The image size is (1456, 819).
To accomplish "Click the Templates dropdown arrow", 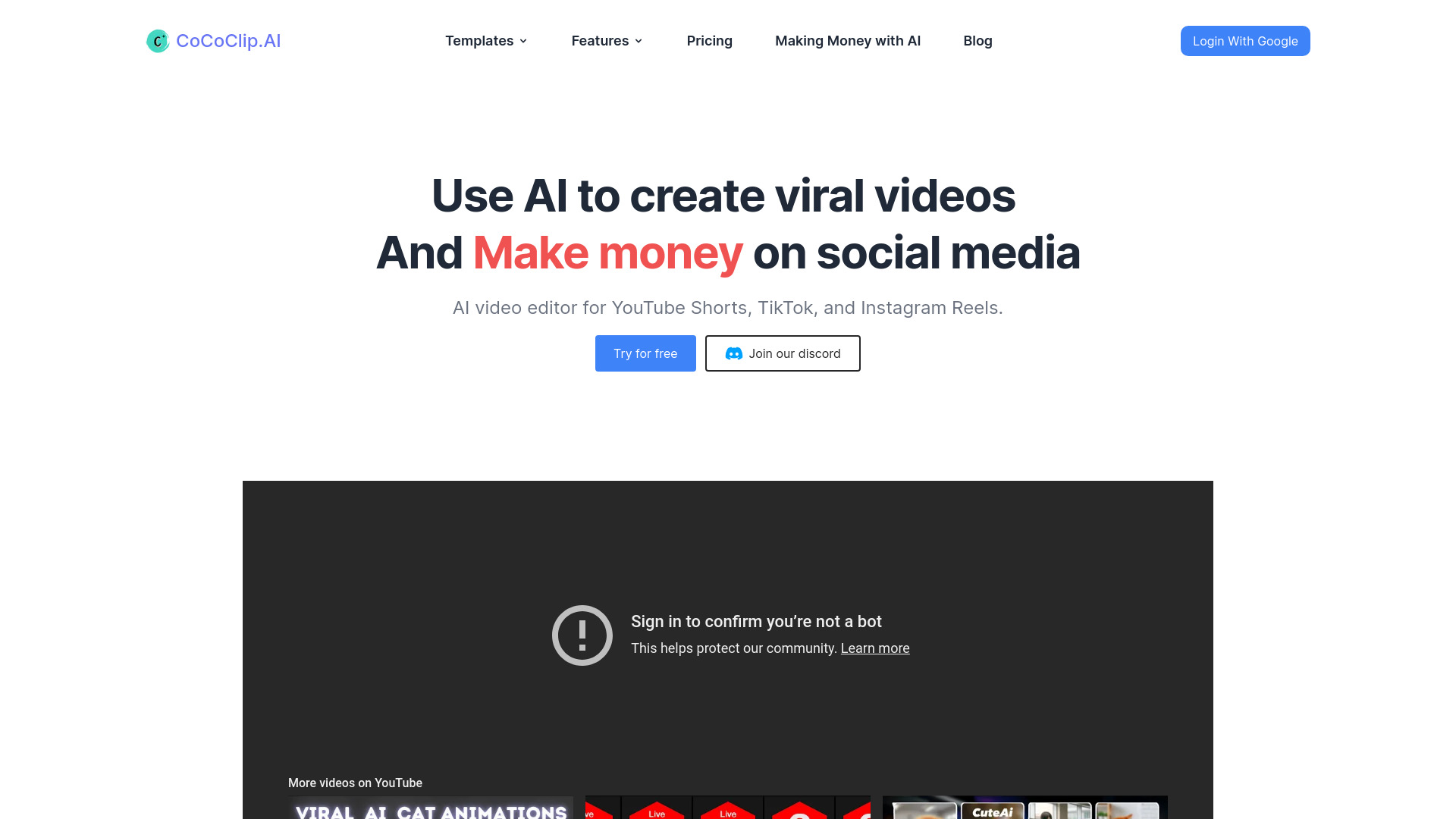I will coord(523,41).
